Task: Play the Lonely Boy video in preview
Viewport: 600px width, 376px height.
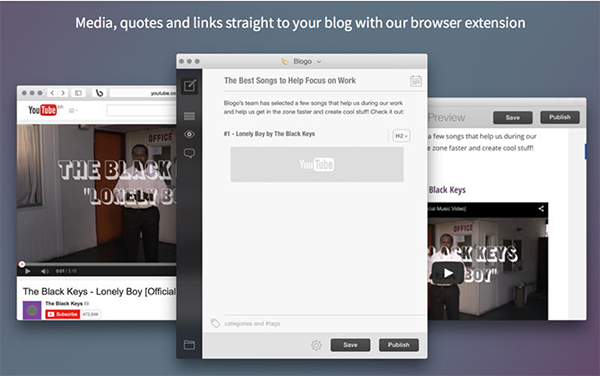Action: [448, 273]
